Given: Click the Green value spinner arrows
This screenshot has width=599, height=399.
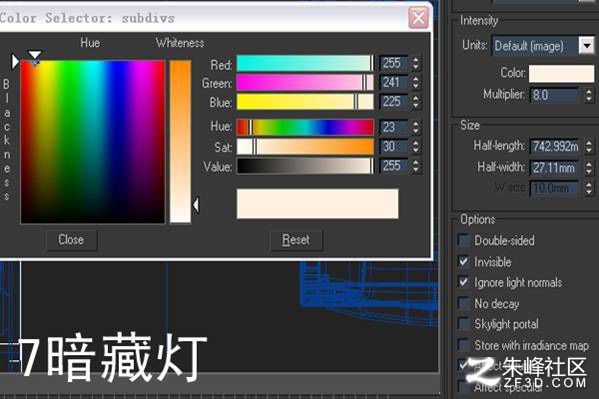Looking at the screenshot, I should point(416,83).
